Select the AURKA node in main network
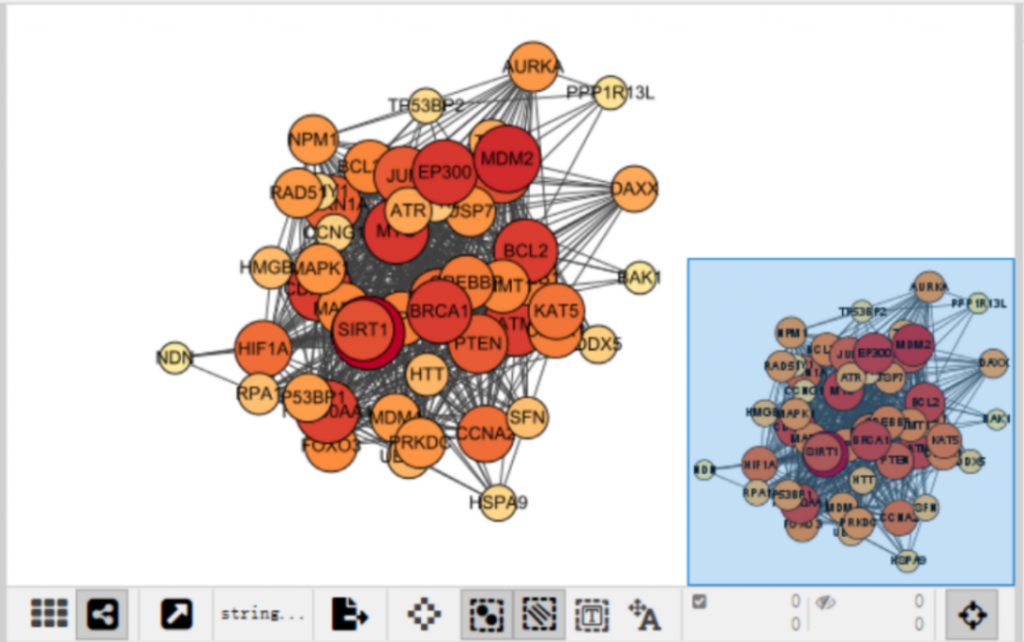The image size is (1024, 642). click(532, 67)
